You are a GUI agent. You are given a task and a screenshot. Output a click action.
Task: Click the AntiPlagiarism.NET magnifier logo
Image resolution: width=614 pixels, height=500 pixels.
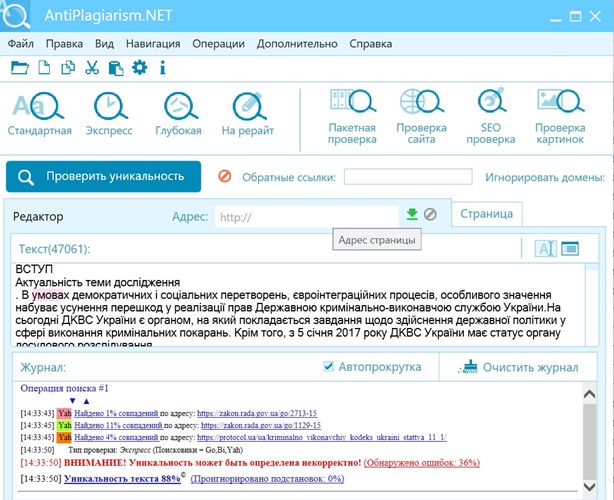(15, 15)
